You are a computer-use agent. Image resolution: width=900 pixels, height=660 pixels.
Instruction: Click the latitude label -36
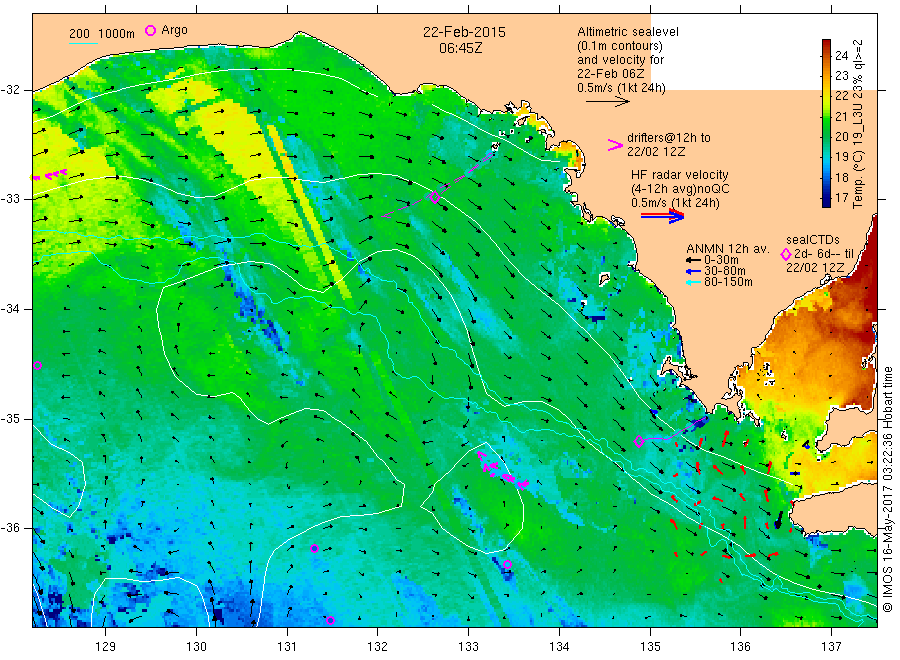pos(10,528)
